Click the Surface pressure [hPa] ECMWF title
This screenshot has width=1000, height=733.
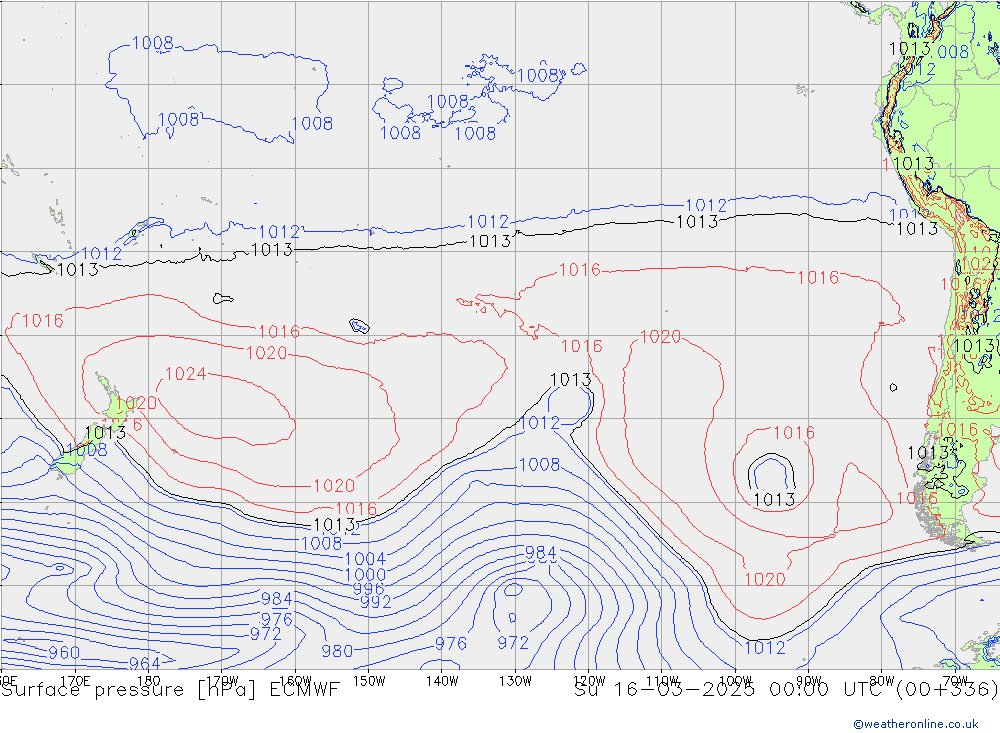170,689
